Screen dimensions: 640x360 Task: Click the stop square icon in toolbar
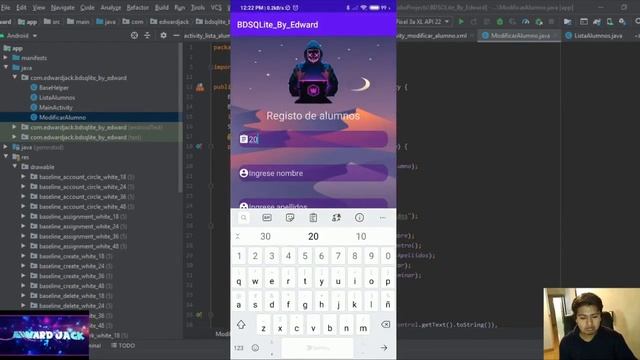tap(551, 21)
